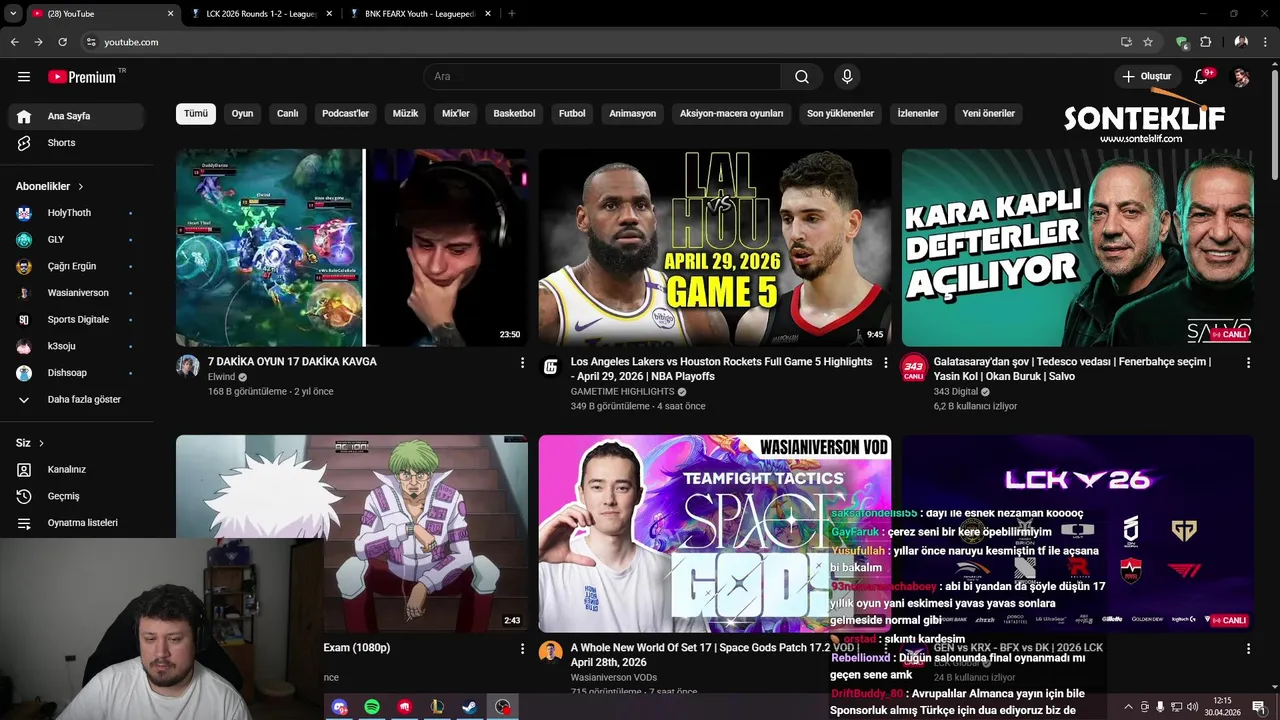Screen dimensions: 1280x720
Task: Open Kara Kaplı Defterler live thumbnail
Action: [x=1078, y=248]
